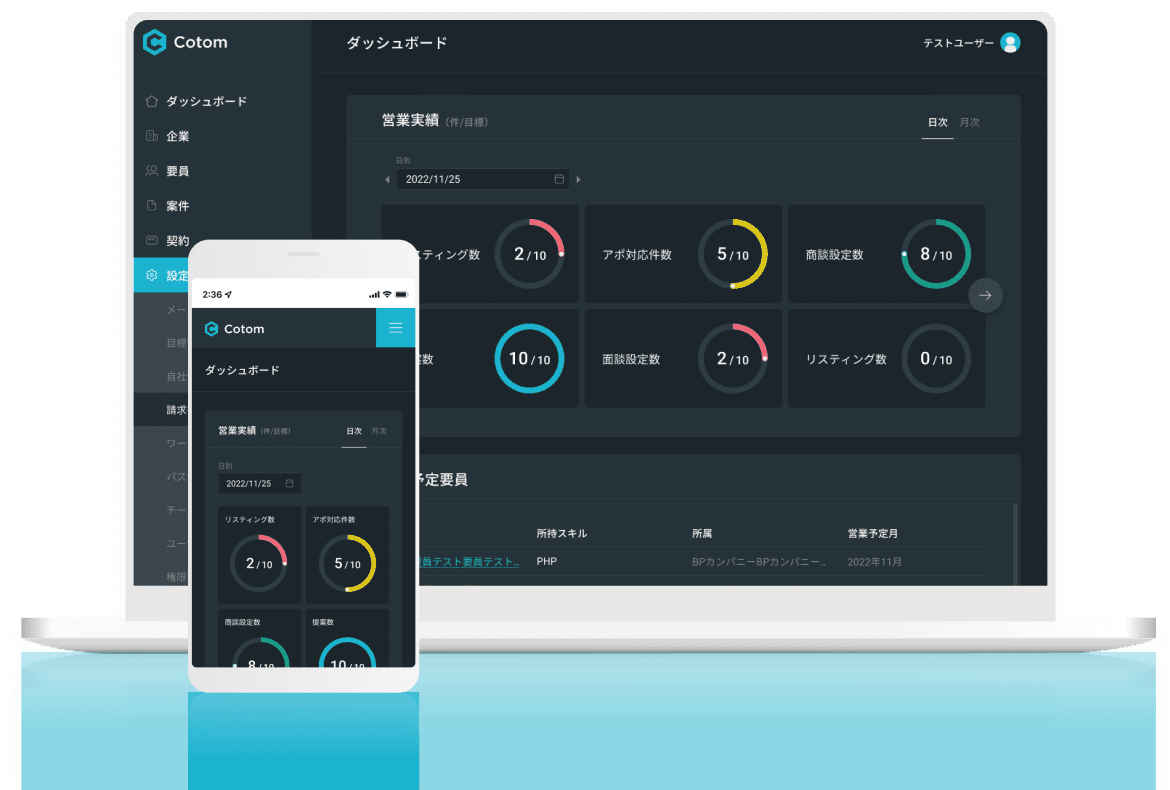Go to next date with right arrow
Image resolution: width=1170 pixels, height=790 pixels.
tap(578, 179)
